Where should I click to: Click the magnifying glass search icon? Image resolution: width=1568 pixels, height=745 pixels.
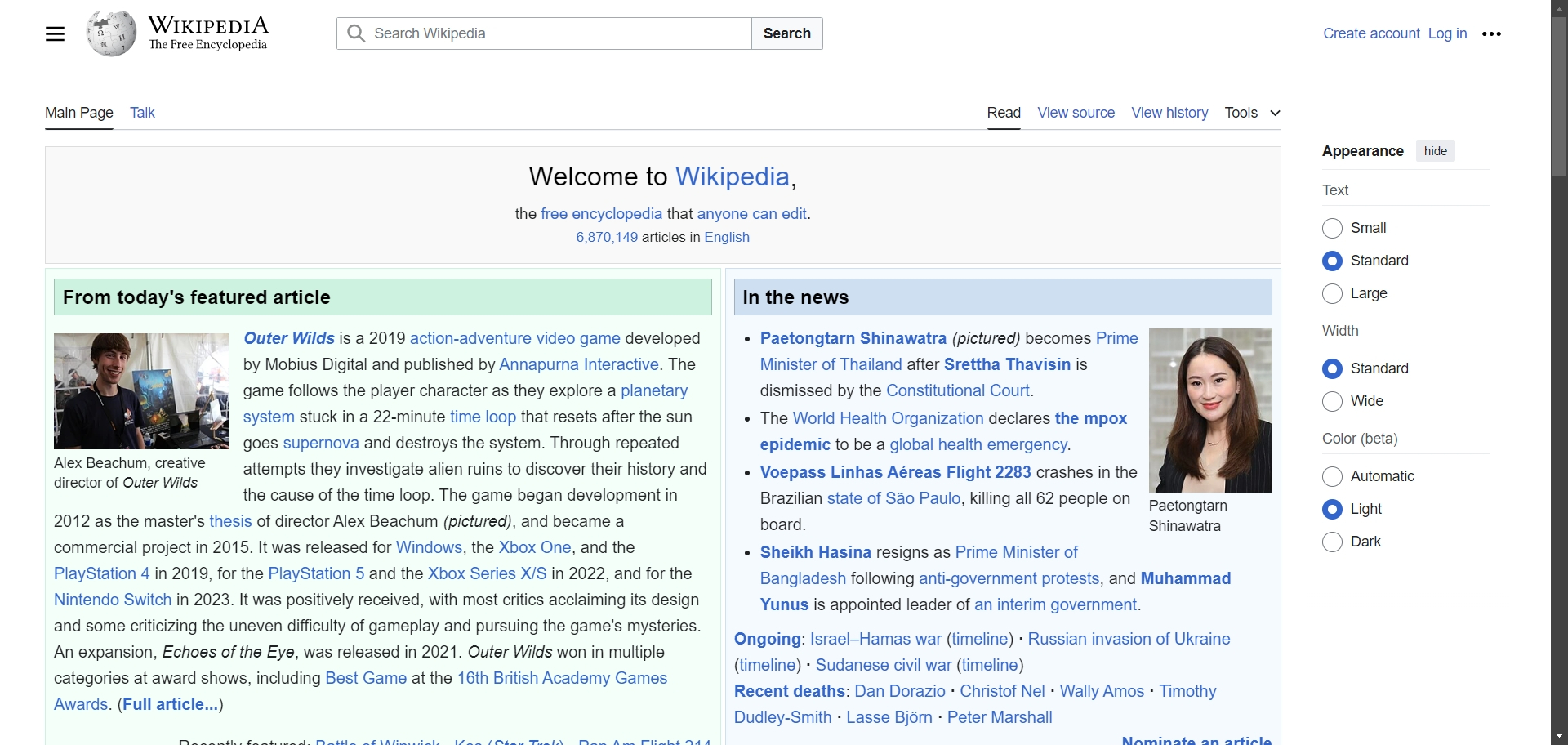point(356,33)
